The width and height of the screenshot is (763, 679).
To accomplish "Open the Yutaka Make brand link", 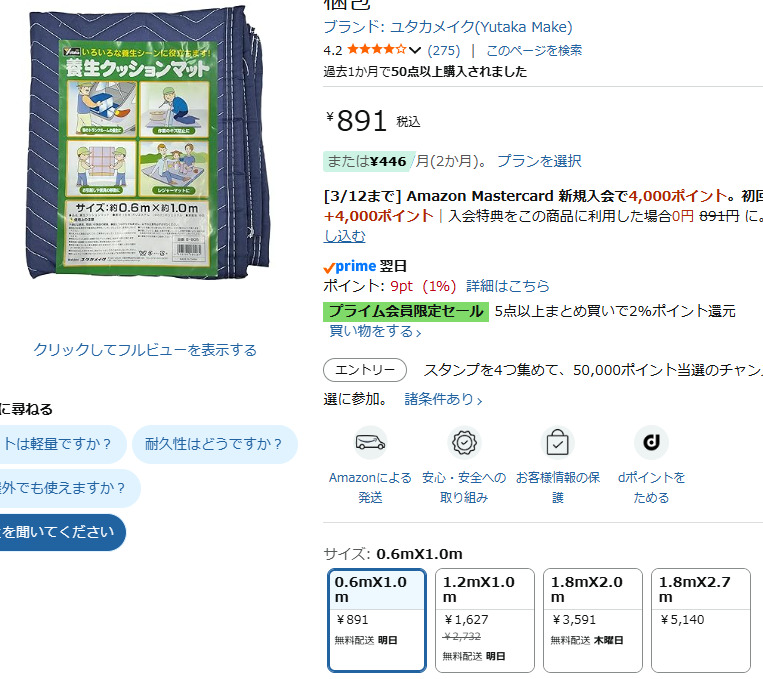I will pos(448,27).
